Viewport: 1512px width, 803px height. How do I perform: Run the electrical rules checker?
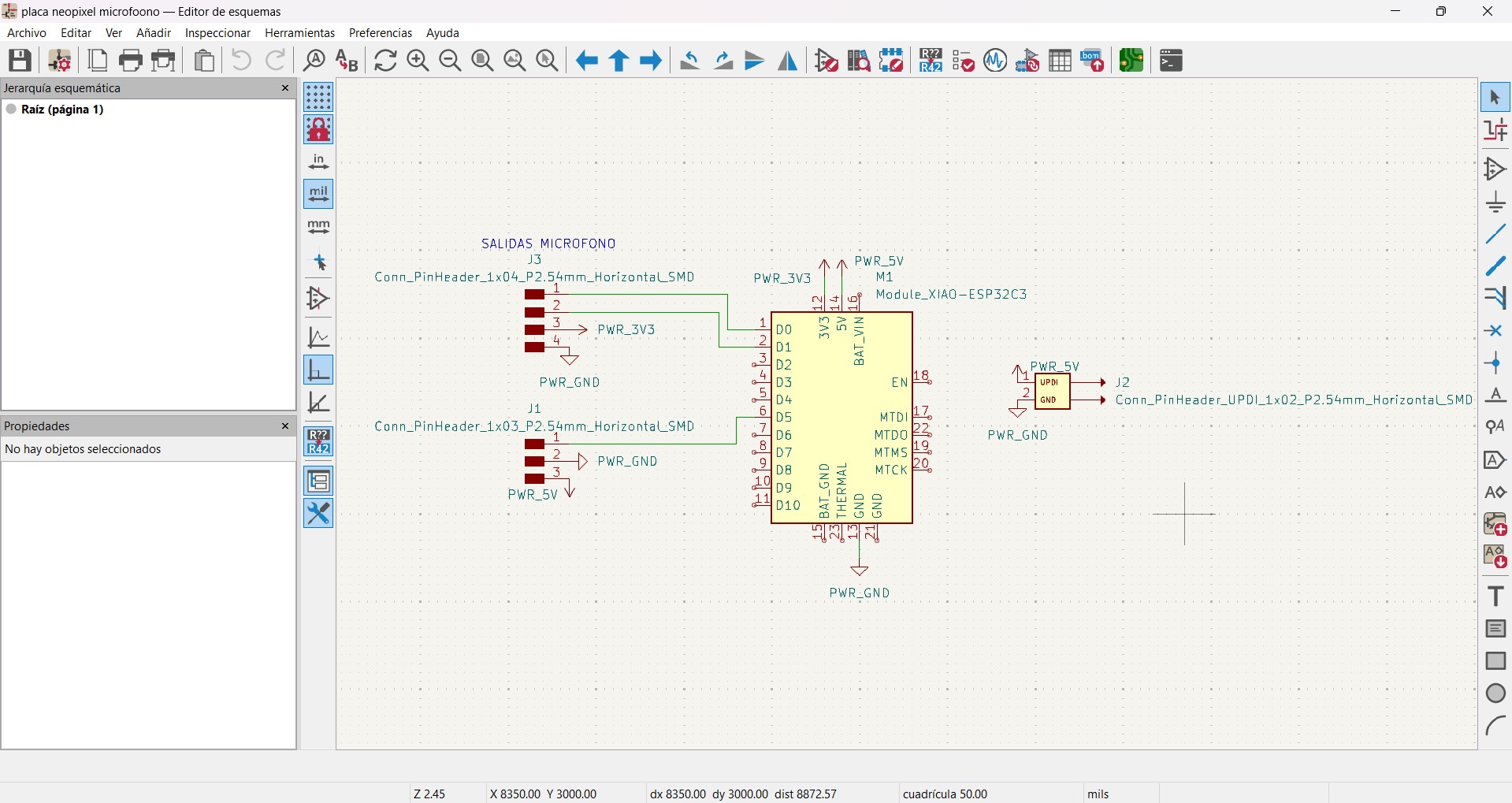[x=963, y=61]
